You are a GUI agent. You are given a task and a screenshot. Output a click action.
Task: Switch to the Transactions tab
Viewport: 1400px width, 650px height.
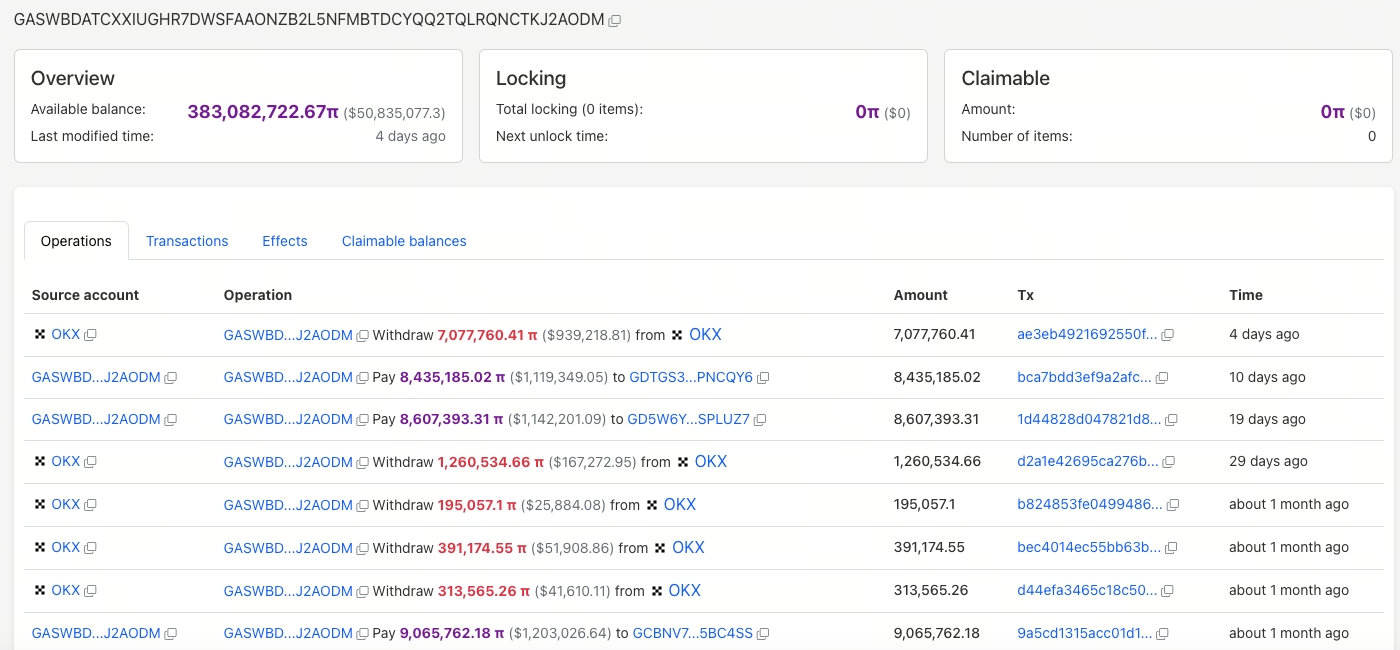coord(187,241)
